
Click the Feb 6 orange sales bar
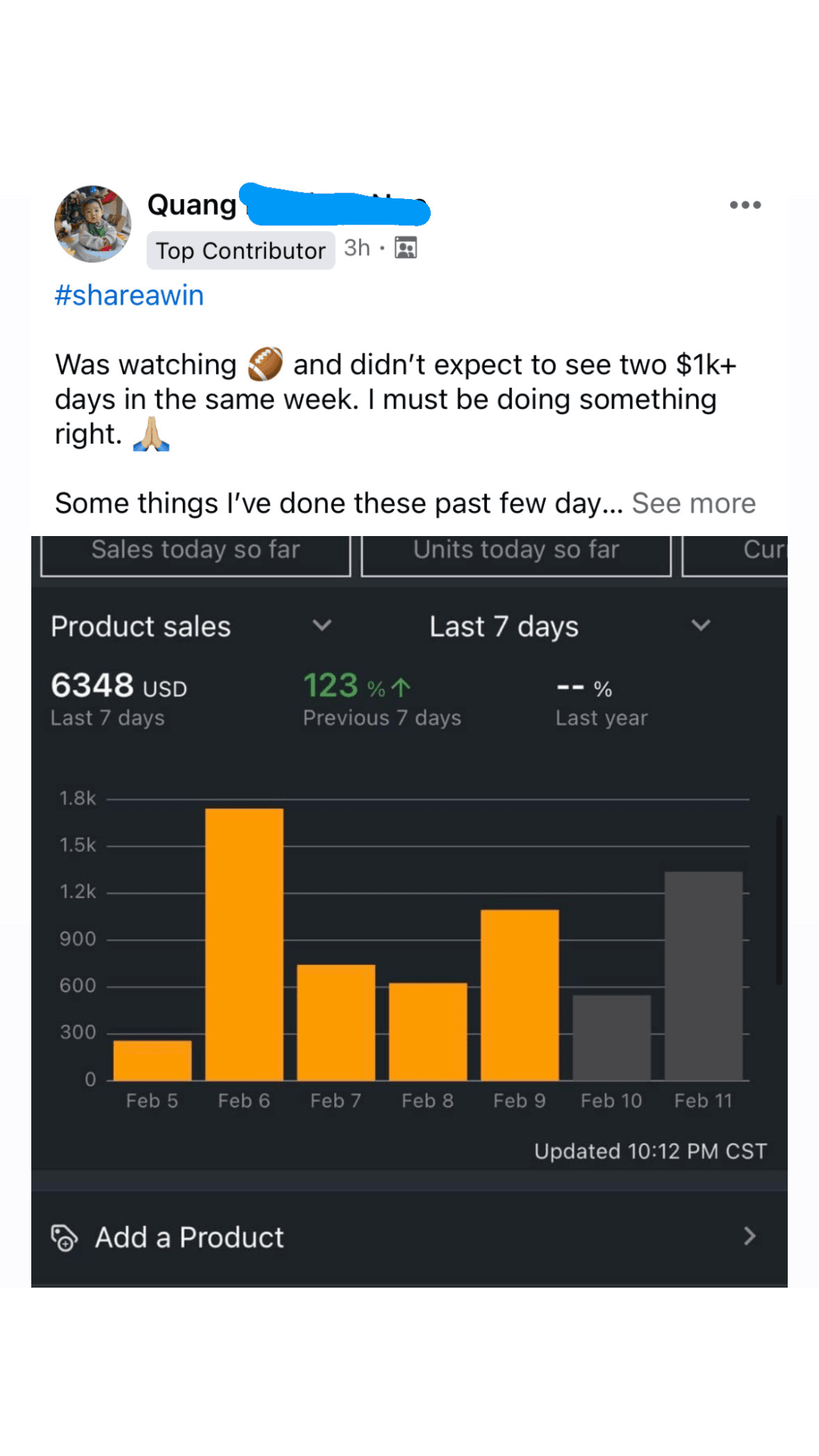(245, 944)
